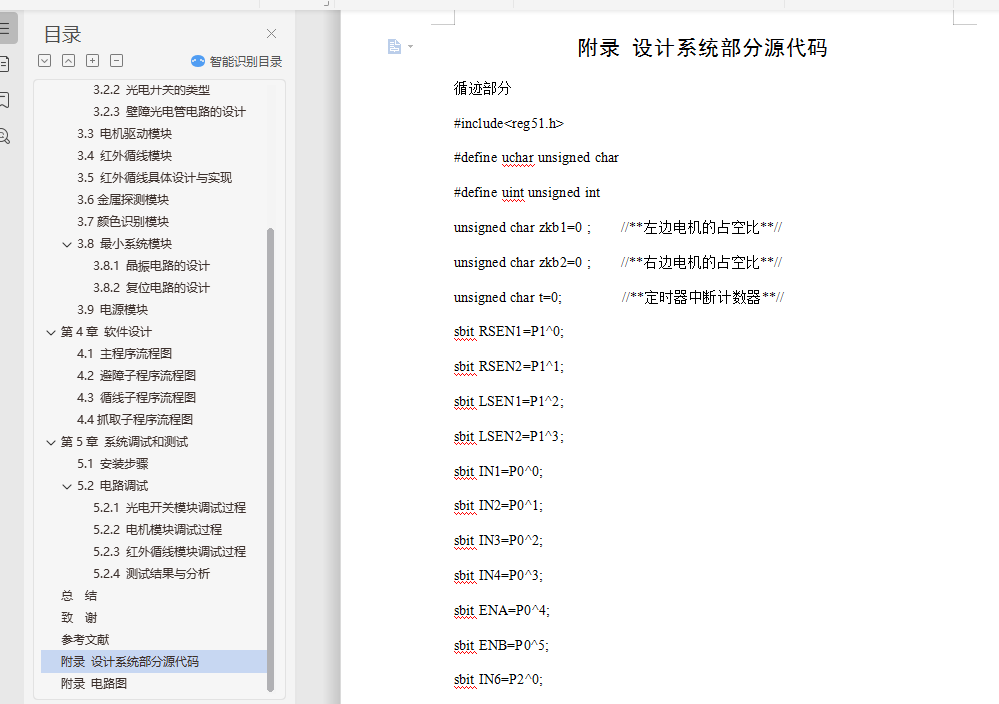
Task: Click the underlined word uchar
Action: 518,158
